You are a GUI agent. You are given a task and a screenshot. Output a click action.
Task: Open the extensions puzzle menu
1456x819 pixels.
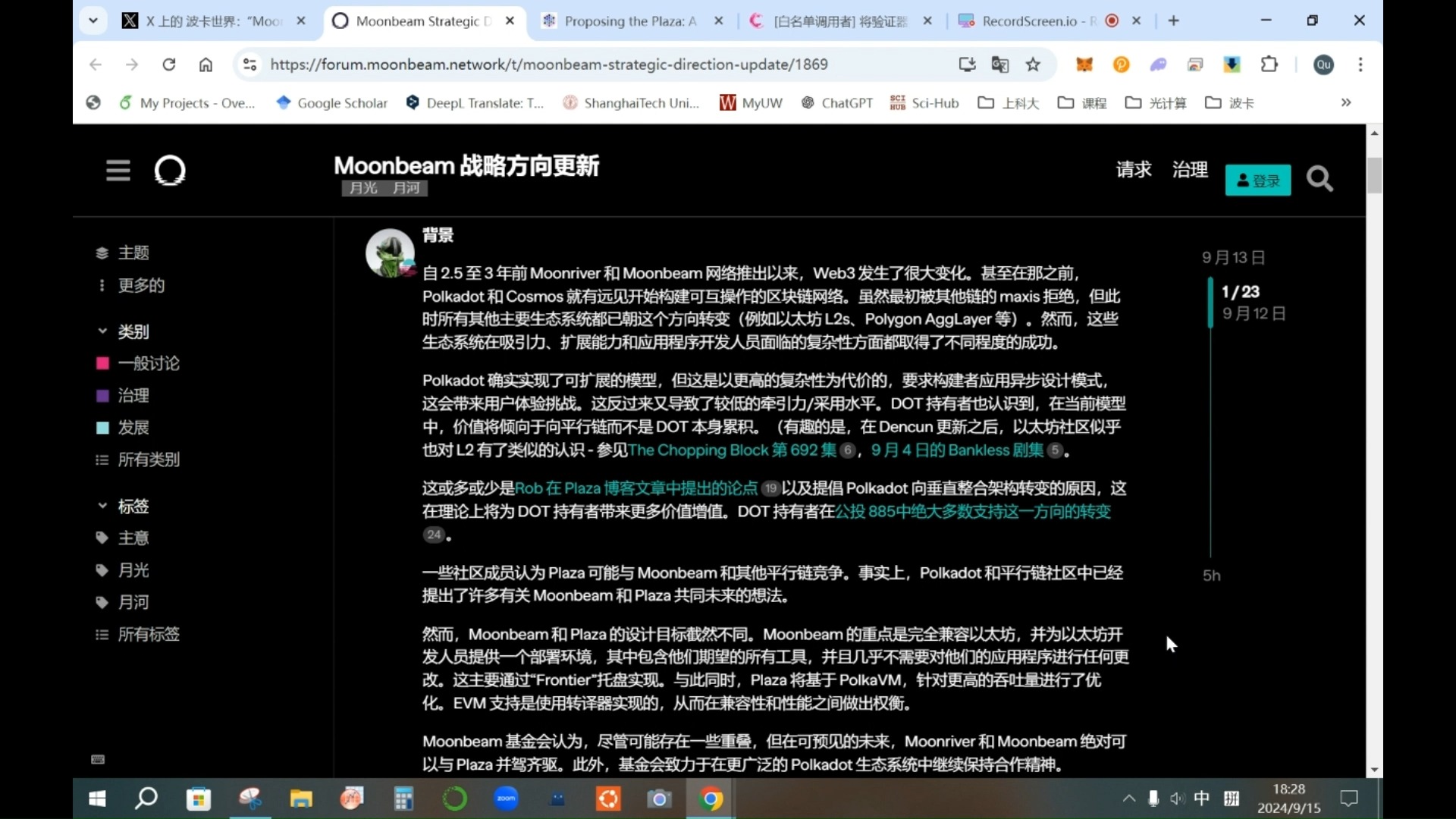[x=1269, y=64]
